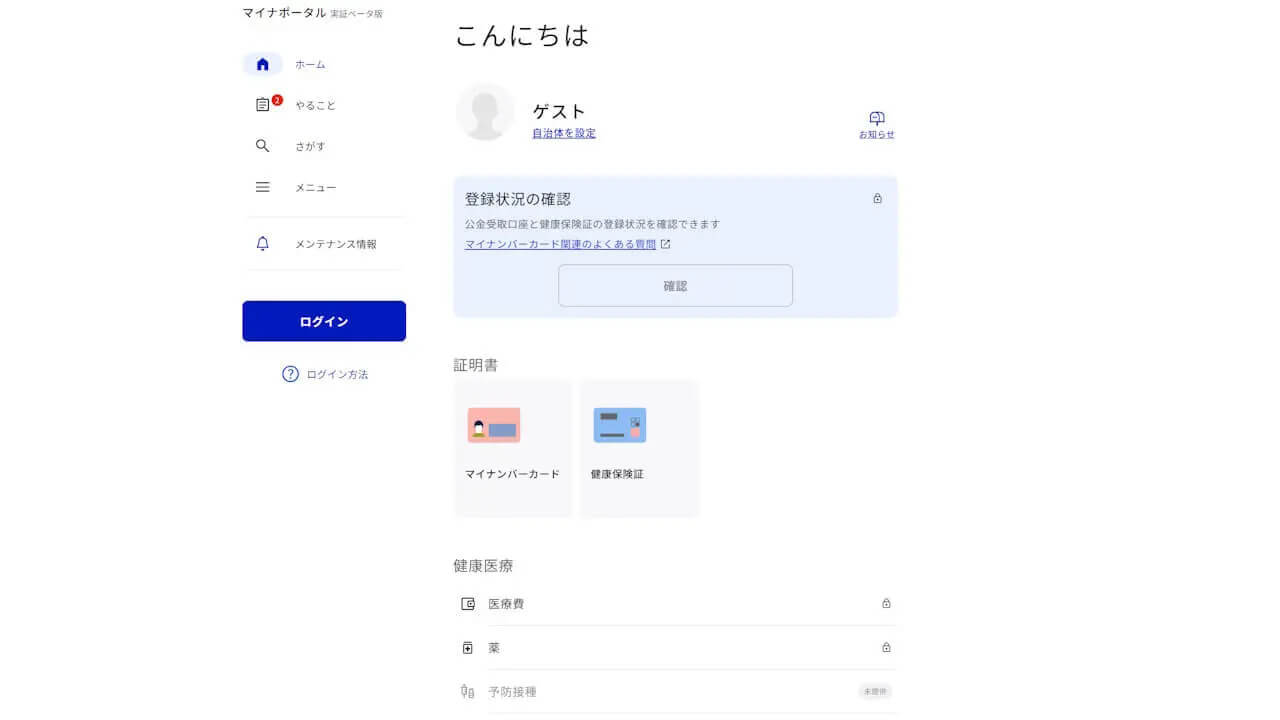Click the さがす magnifier search icon

pos(262,146)
